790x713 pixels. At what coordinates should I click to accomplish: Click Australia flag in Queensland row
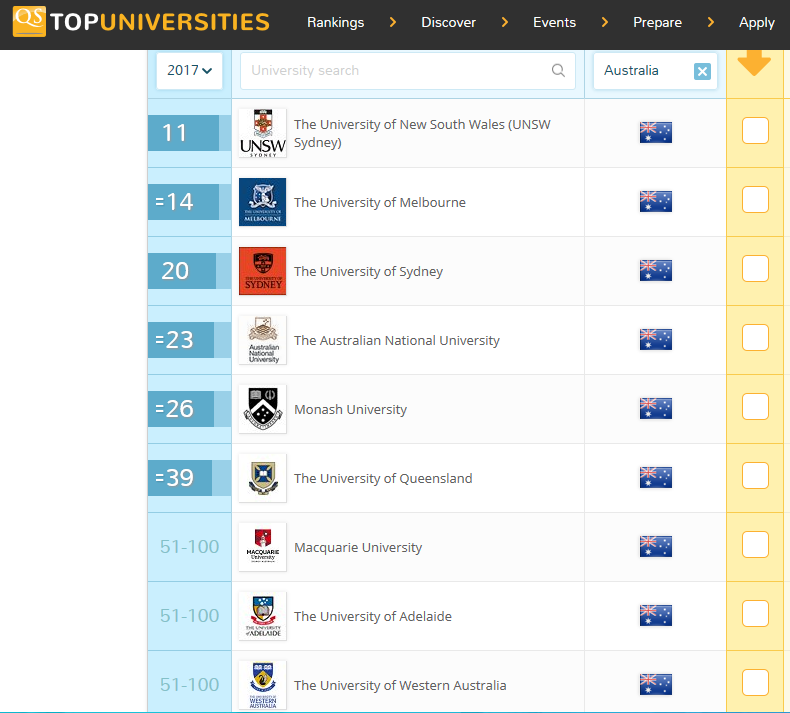click(x=655, y=478)
